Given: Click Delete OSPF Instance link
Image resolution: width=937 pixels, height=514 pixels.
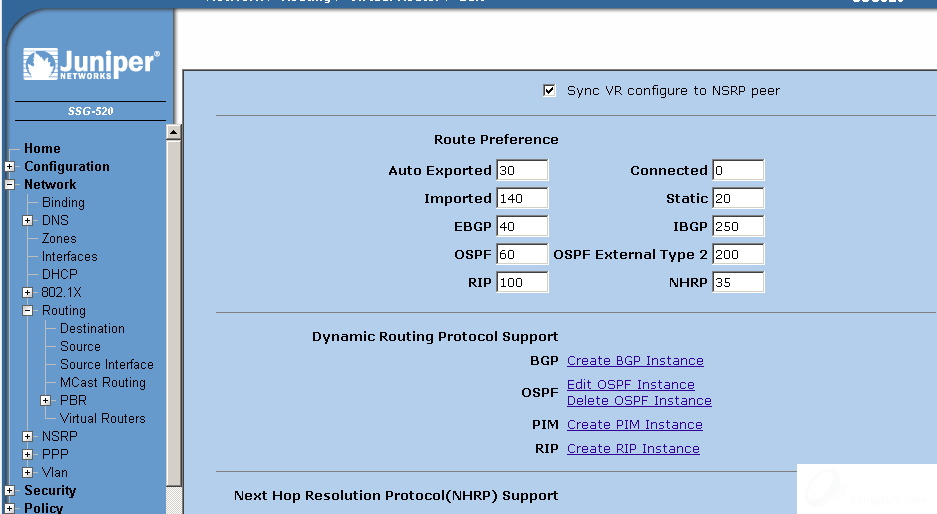Looking at the screenshot, I should 639,401.
